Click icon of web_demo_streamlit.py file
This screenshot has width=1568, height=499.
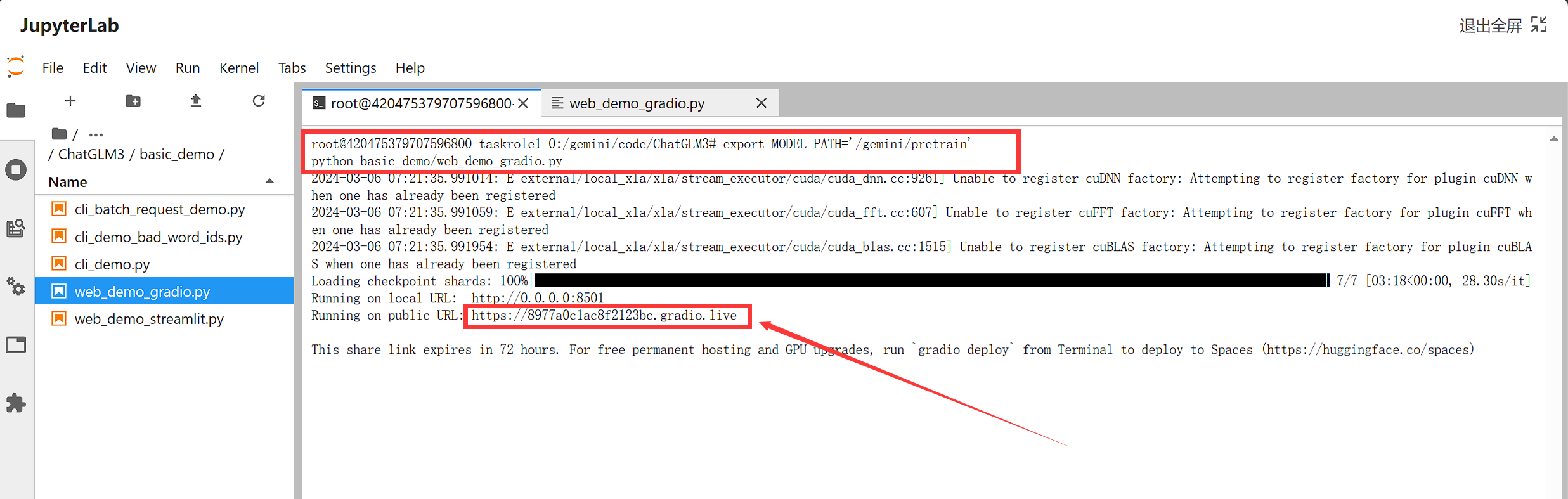pos(59,318)
